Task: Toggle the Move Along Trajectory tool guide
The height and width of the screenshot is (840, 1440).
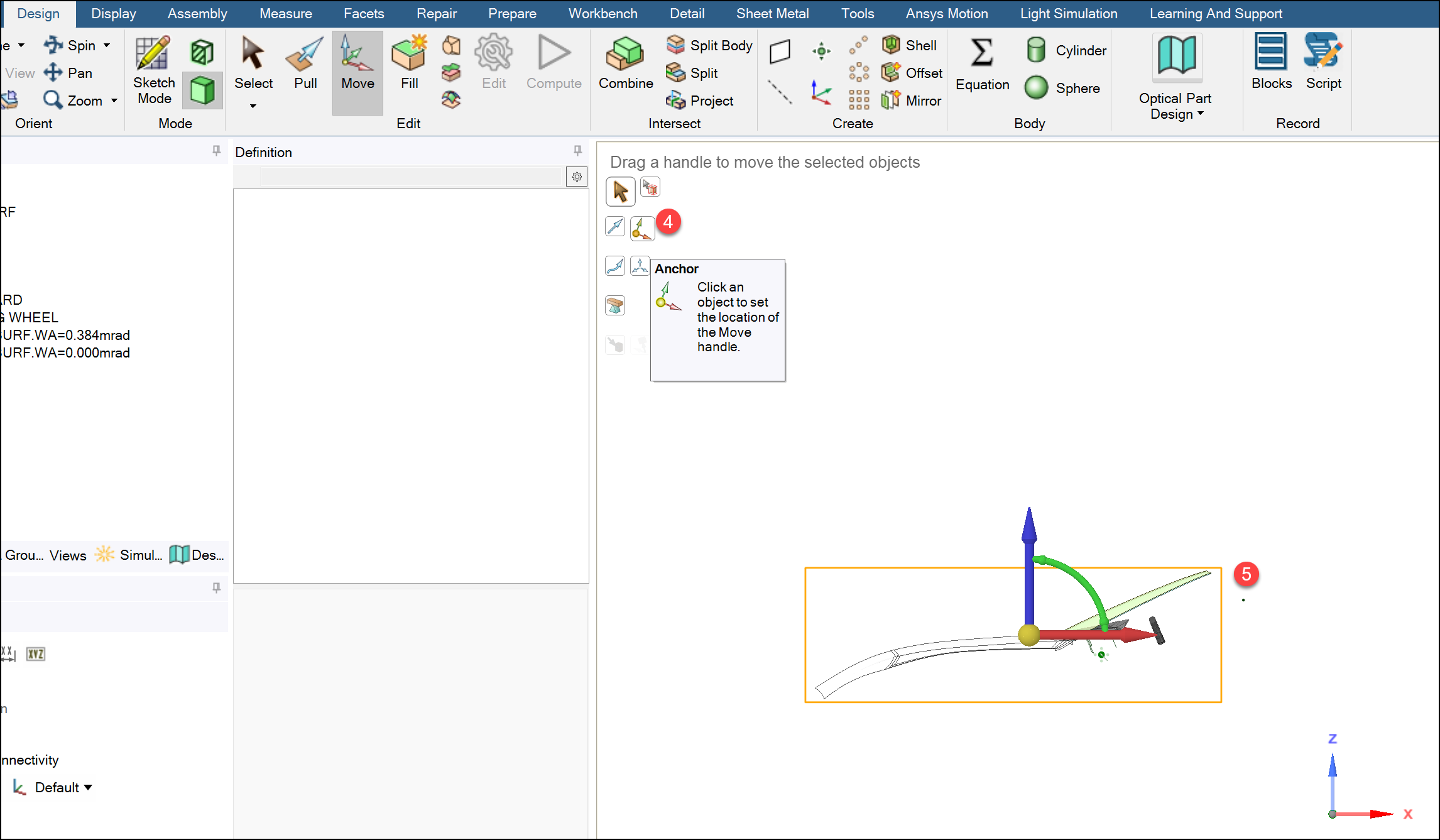Action: point(615,266)
